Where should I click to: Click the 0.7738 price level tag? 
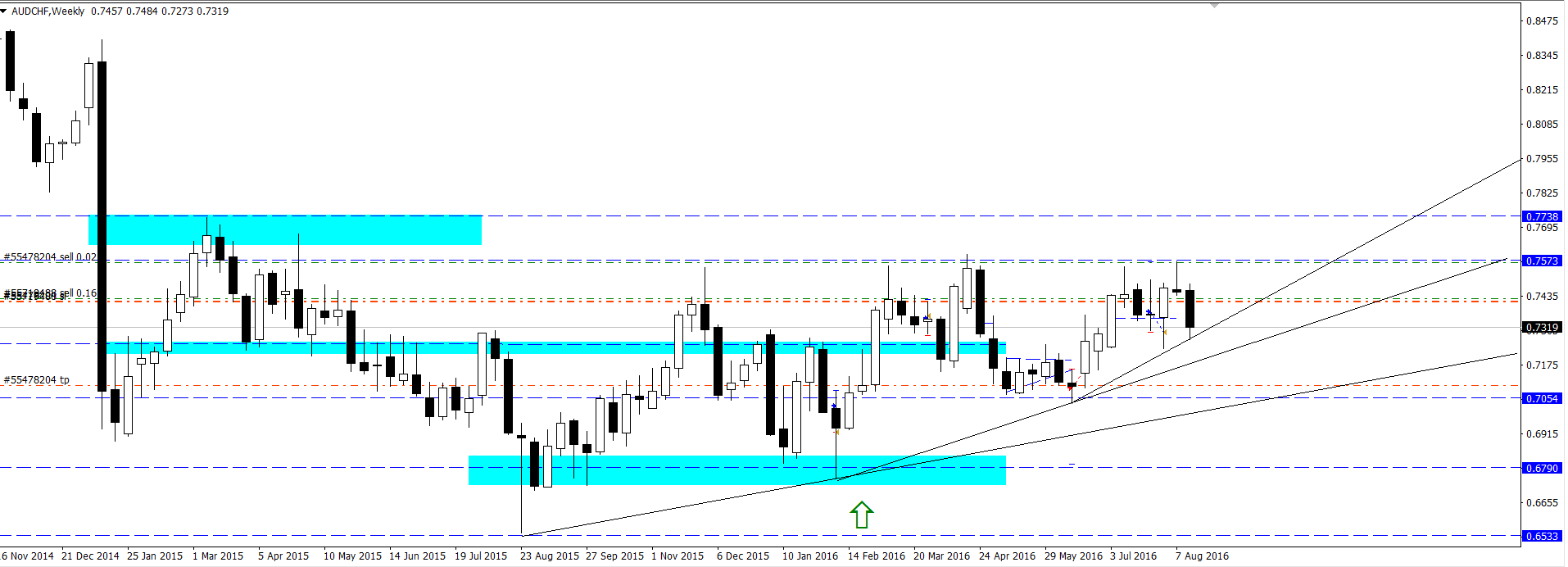pyautogui.click(x=1541, y=217)
